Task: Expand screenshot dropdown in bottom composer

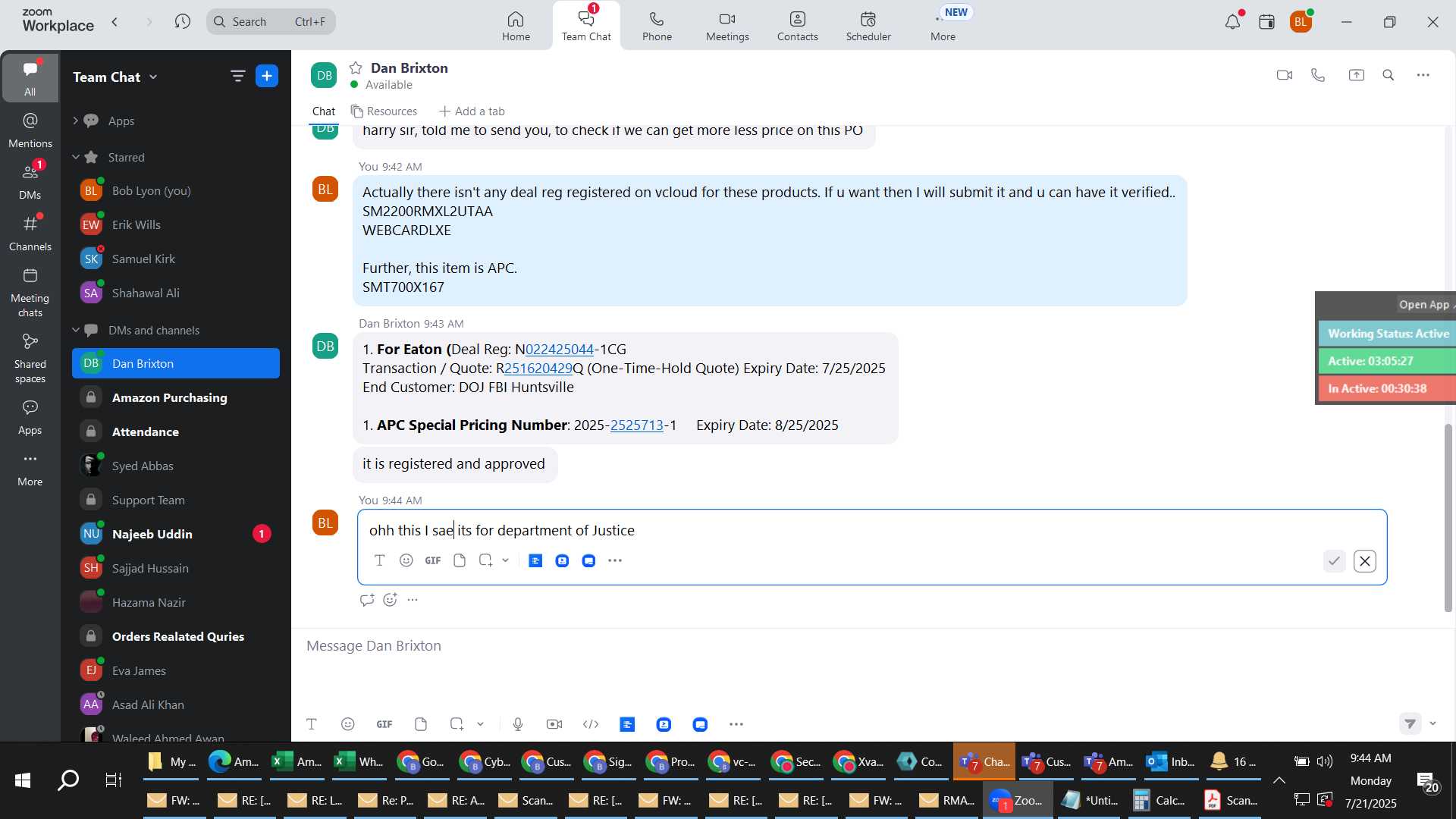Action: pos(481,724)
